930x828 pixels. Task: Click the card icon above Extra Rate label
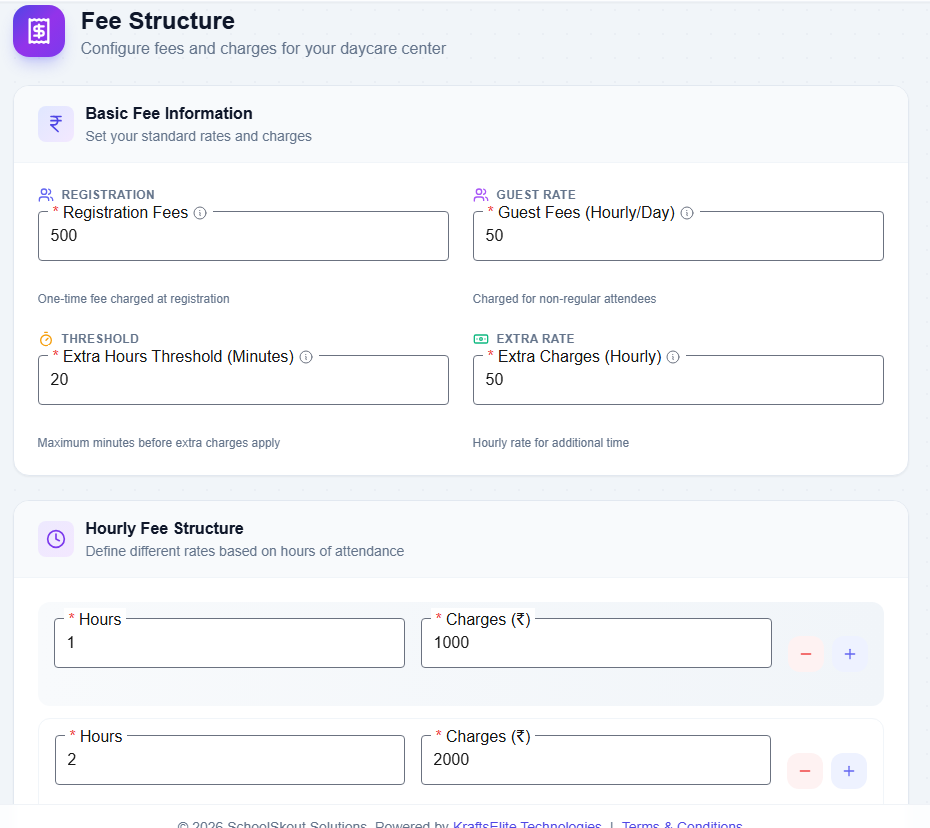coord(479,338)
